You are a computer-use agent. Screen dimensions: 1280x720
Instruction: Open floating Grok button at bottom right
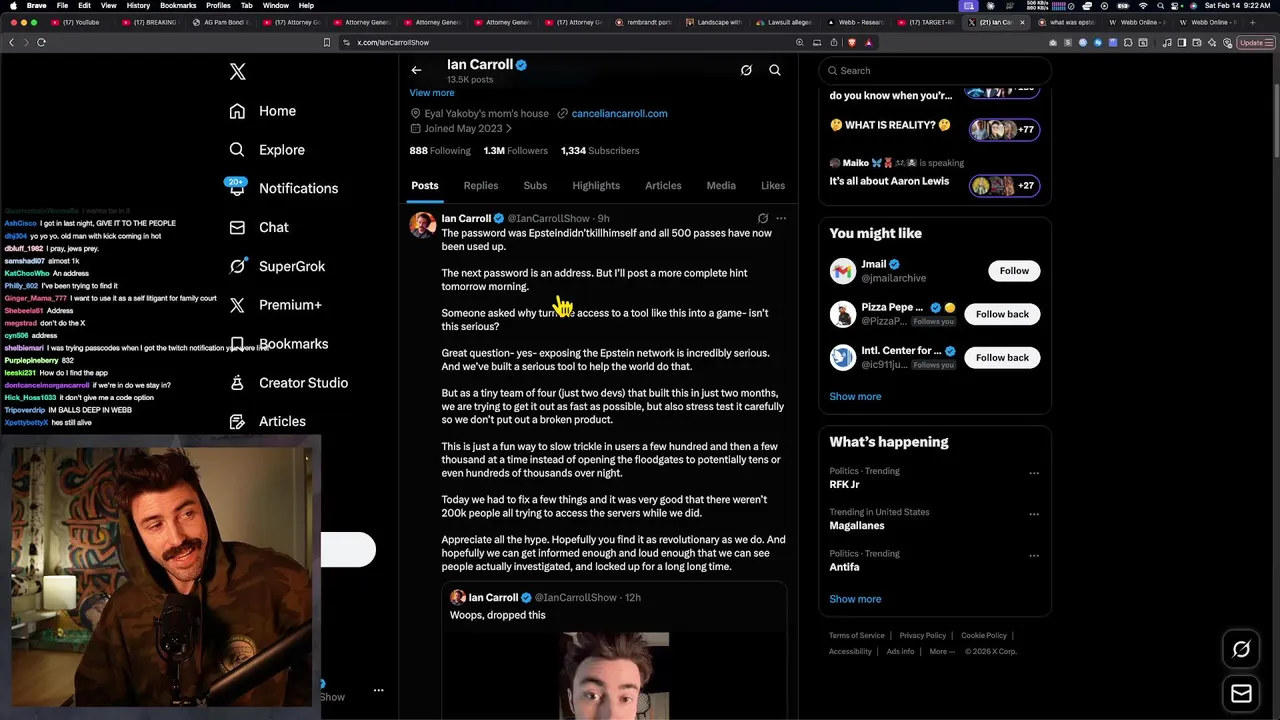point(1241,649)
